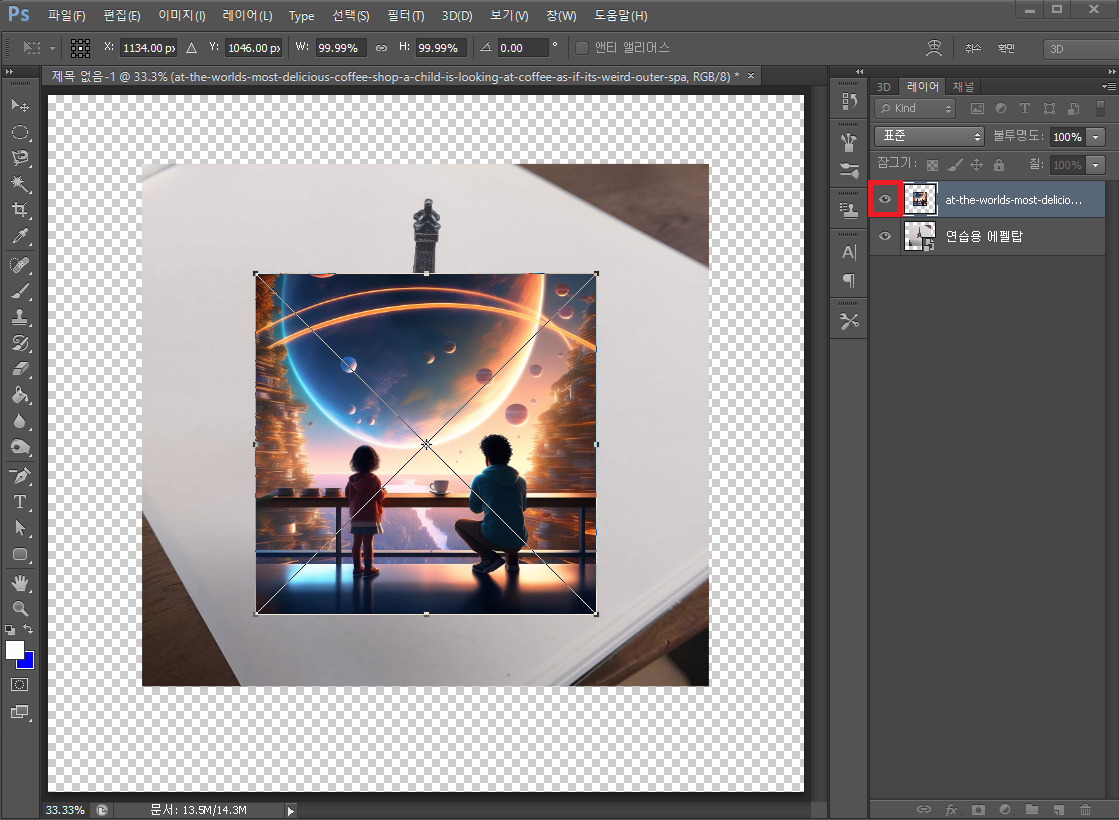
Task: Open the 파일(F) menu
Action: [x=66, y=15]
